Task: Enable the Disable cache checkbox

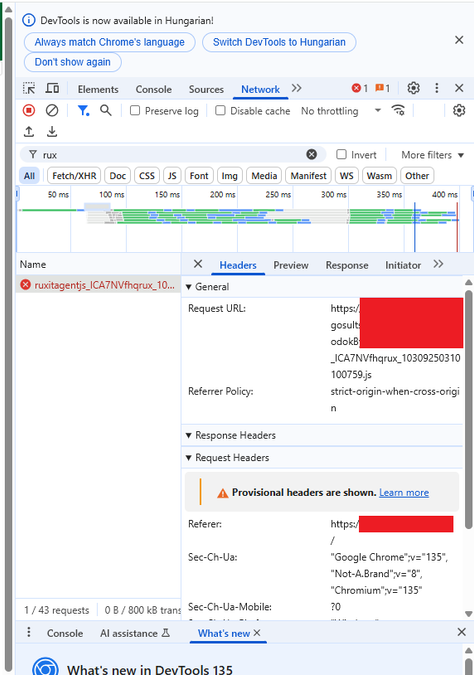Action: point(220,111)
